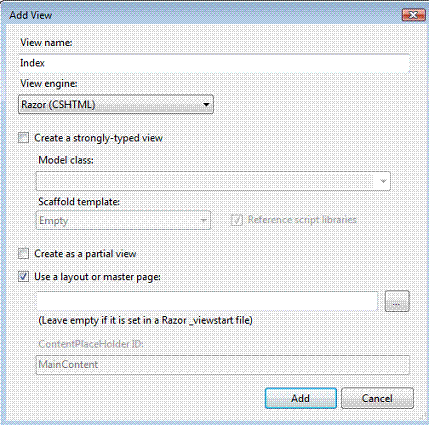Enable Create a strongly-typed view checkbox
The width and height of the screenshot is (429, 425).
click(x=23, y=138)
